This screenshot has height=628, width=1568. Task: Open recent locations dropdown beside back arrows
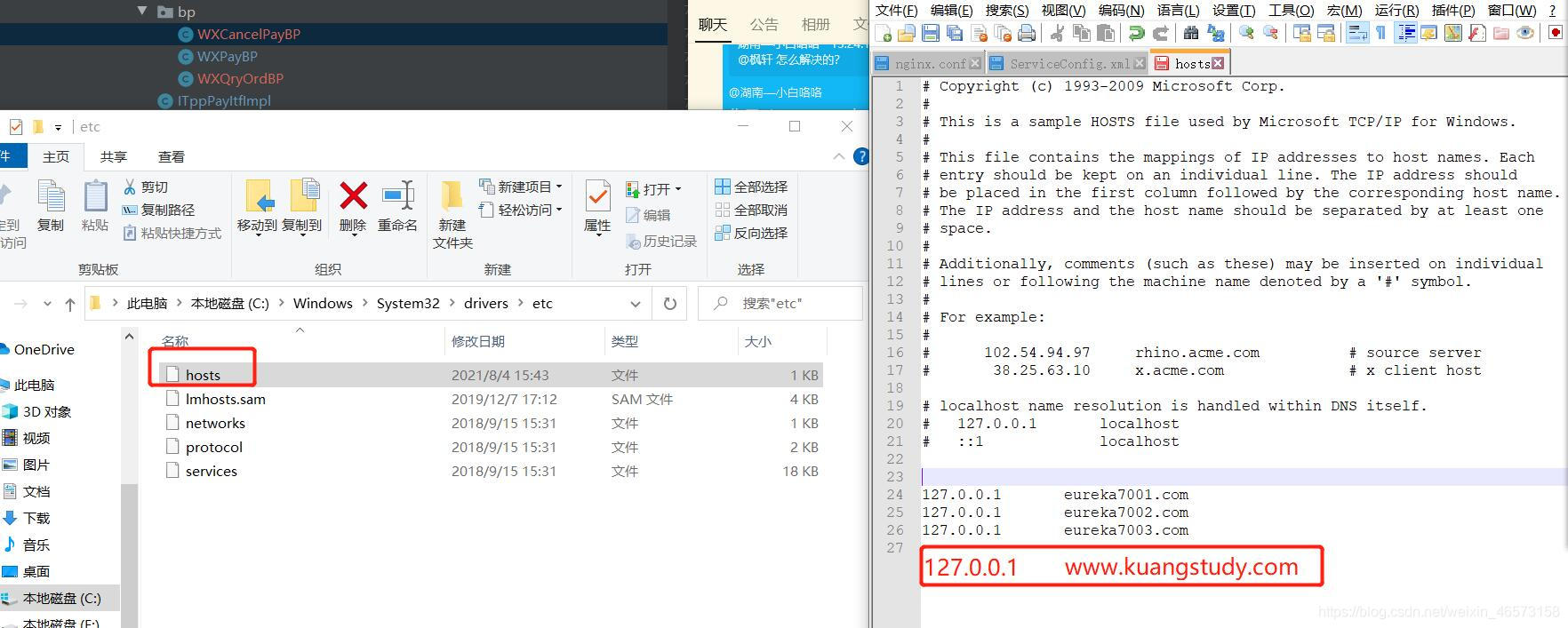(x=47, y=304)
